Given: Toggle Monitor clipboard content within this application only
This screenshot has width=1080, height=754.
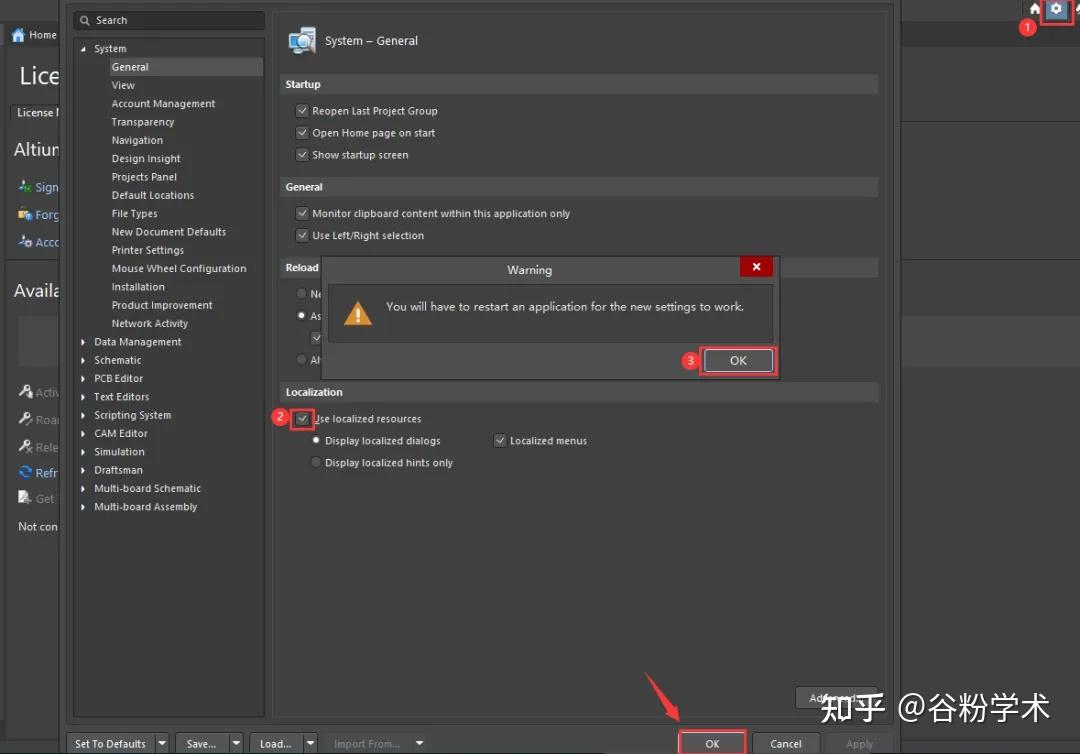Looking at the screenshot, I should pos(302,213).
